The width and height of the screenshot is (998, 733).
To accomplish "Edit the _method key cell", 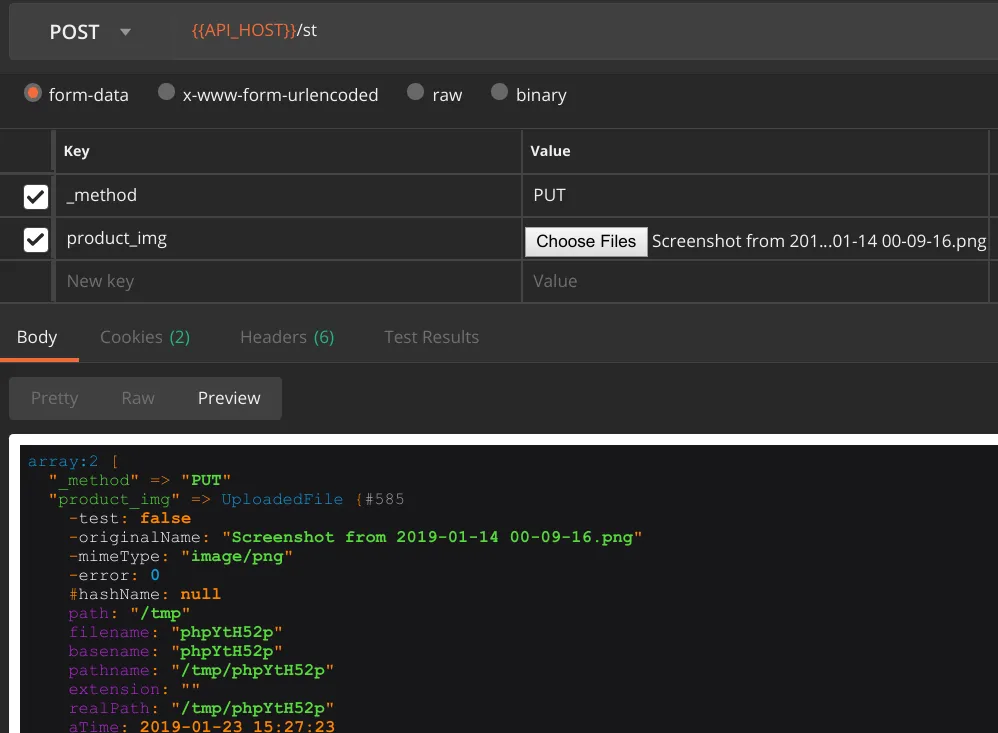I will pos(288,195).
